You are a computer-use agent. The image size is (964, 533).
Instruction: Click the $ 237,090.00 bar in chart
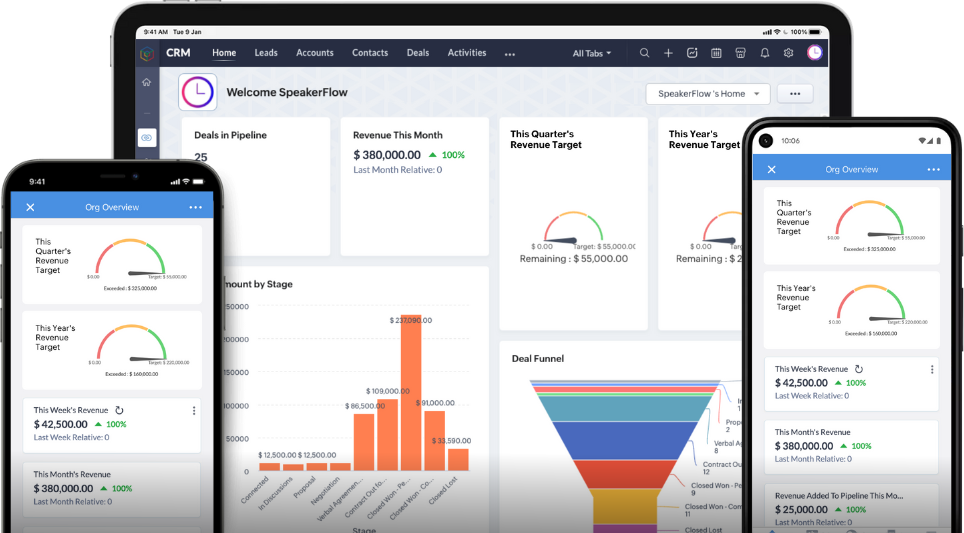coord(411,393)
